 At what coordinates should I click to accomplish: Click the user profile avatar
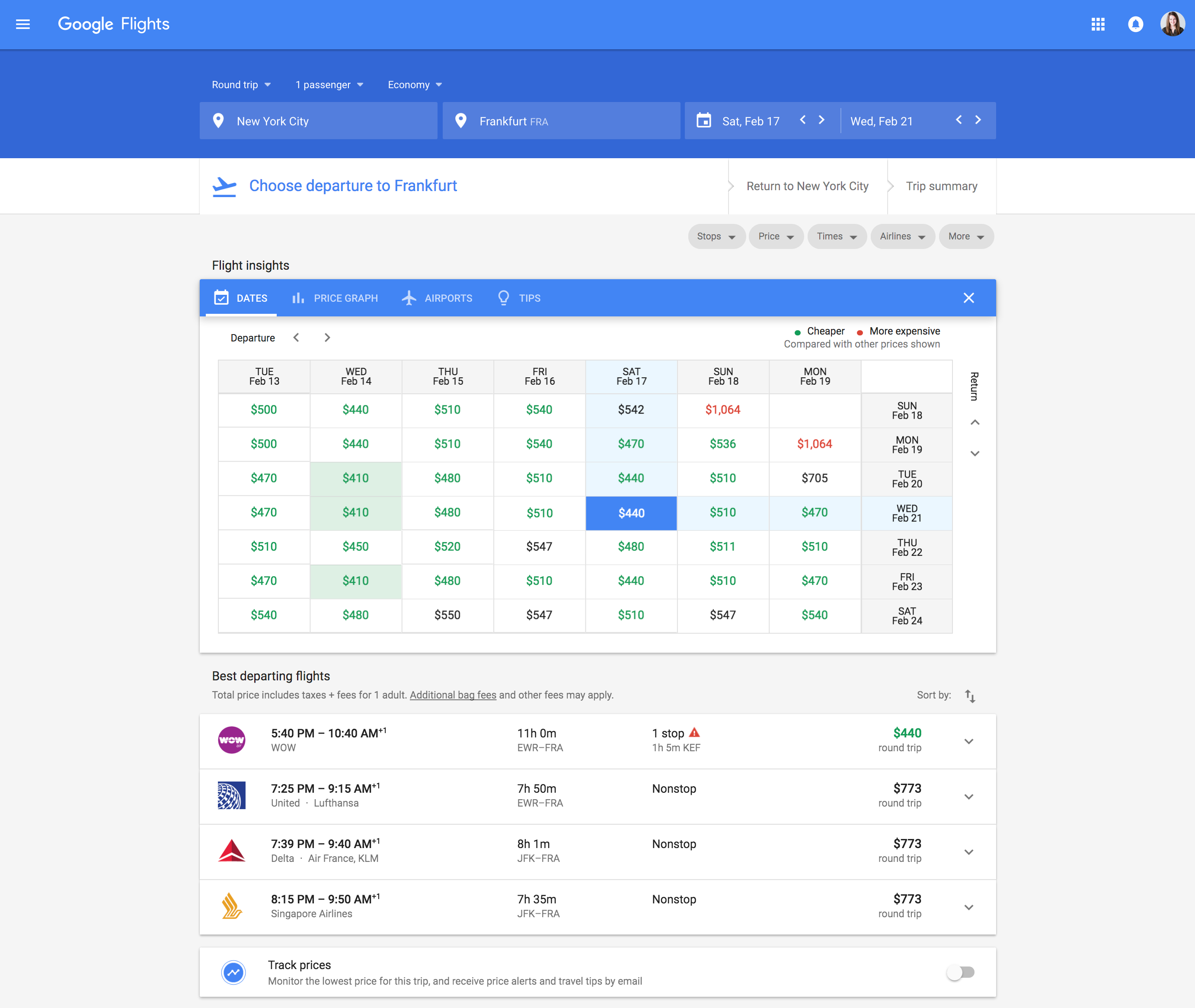(x=1172, y=24)
